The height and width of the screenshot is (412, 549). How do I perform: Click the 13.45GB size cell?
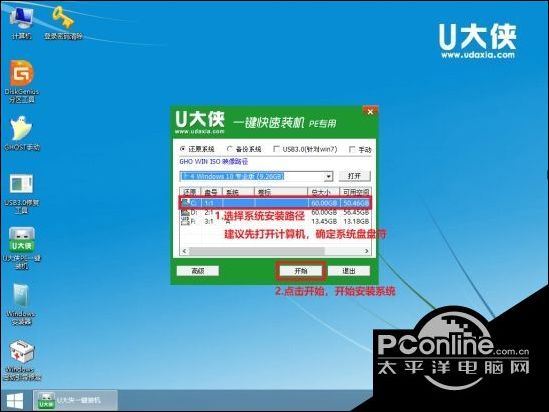click(x=324, y=221)
